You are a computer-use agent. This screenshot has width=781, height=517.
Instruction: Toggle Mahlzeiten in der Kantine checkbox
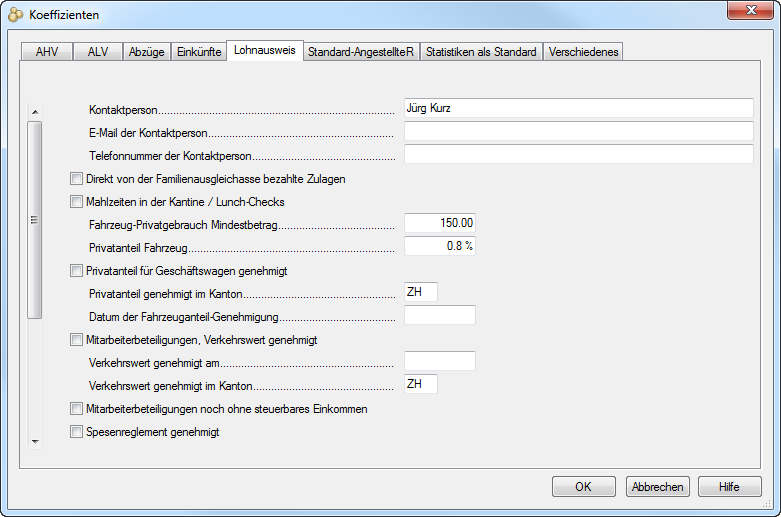click(76, 201)
